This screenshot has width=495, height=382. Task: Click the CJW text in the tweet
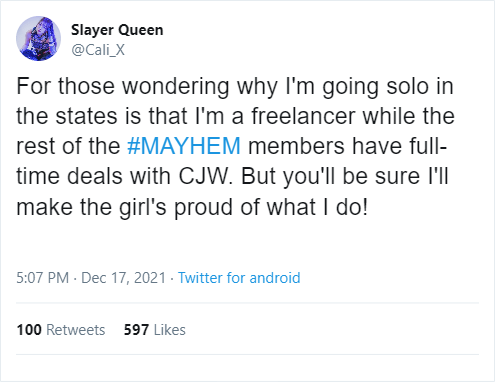pos(205,176)
